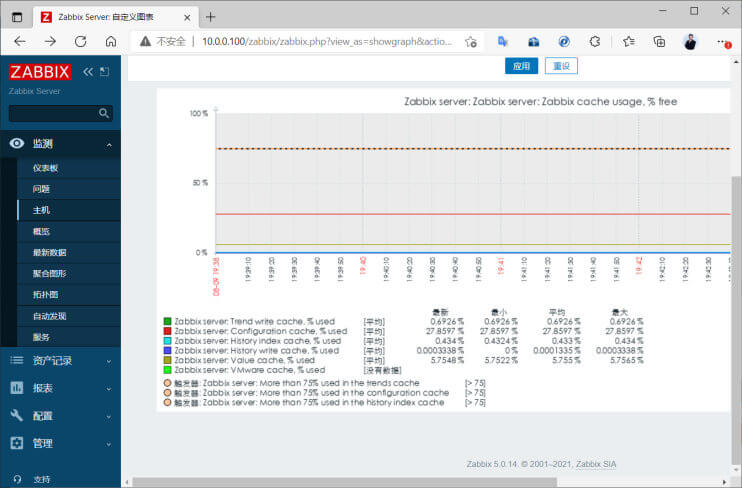Open 服务 in the monitoring menu
The height and width of the screenshot is (488, 742).
pyautogui.click(x=41, y=337)
